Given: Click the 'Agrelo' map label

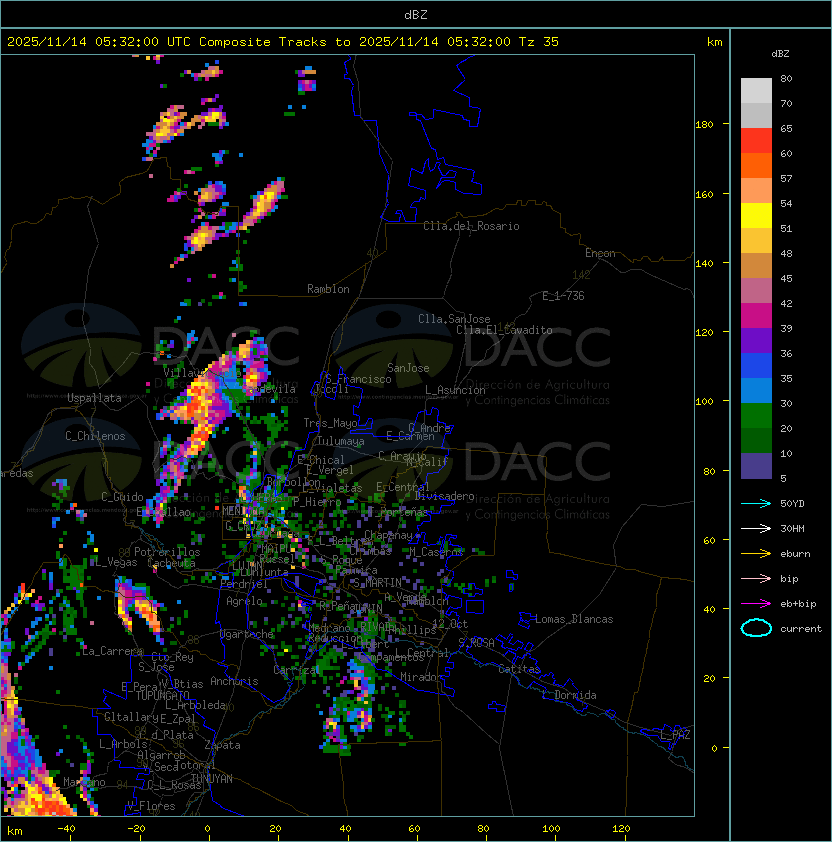Looking at the screenshot, I should click(x=244, y=601).
